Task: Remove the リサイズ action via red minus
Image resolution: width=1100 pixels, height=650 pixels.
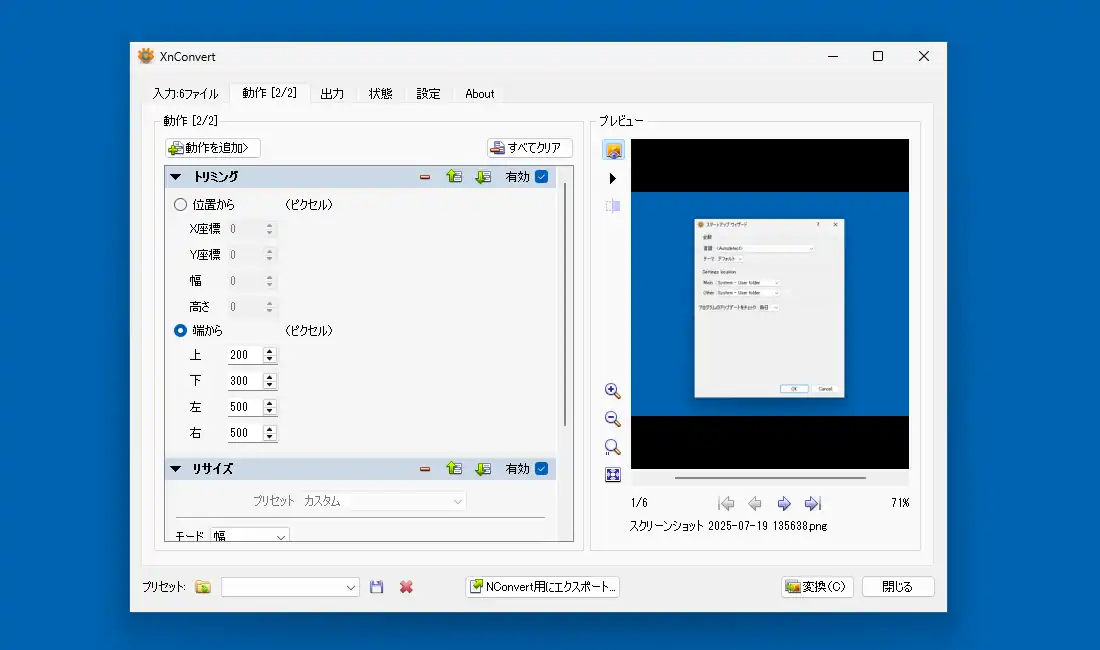Action: (x=425, y=469)
